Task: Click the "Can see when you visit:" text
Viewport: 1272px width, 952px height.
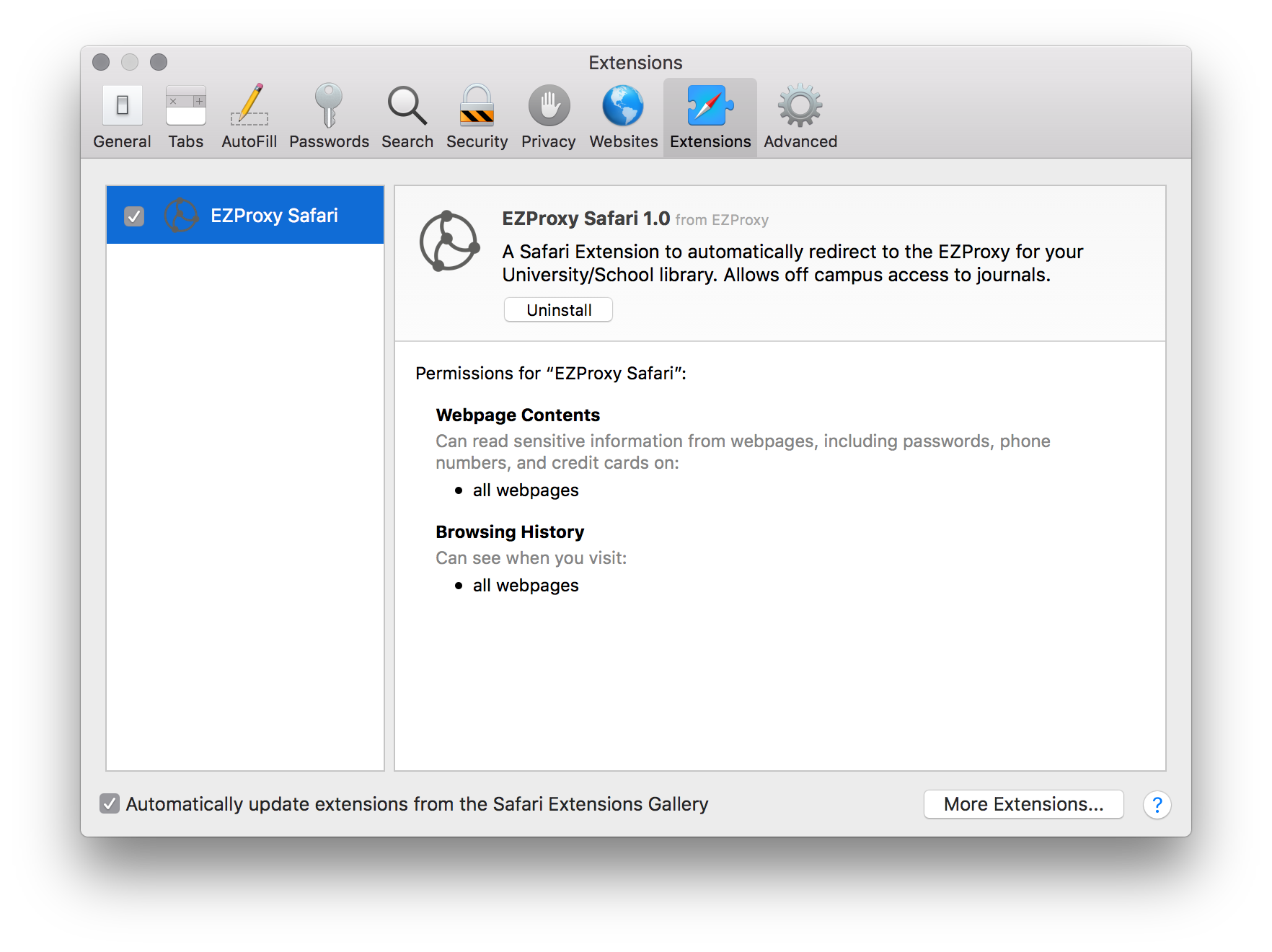Action: click(x=531, y=558)
